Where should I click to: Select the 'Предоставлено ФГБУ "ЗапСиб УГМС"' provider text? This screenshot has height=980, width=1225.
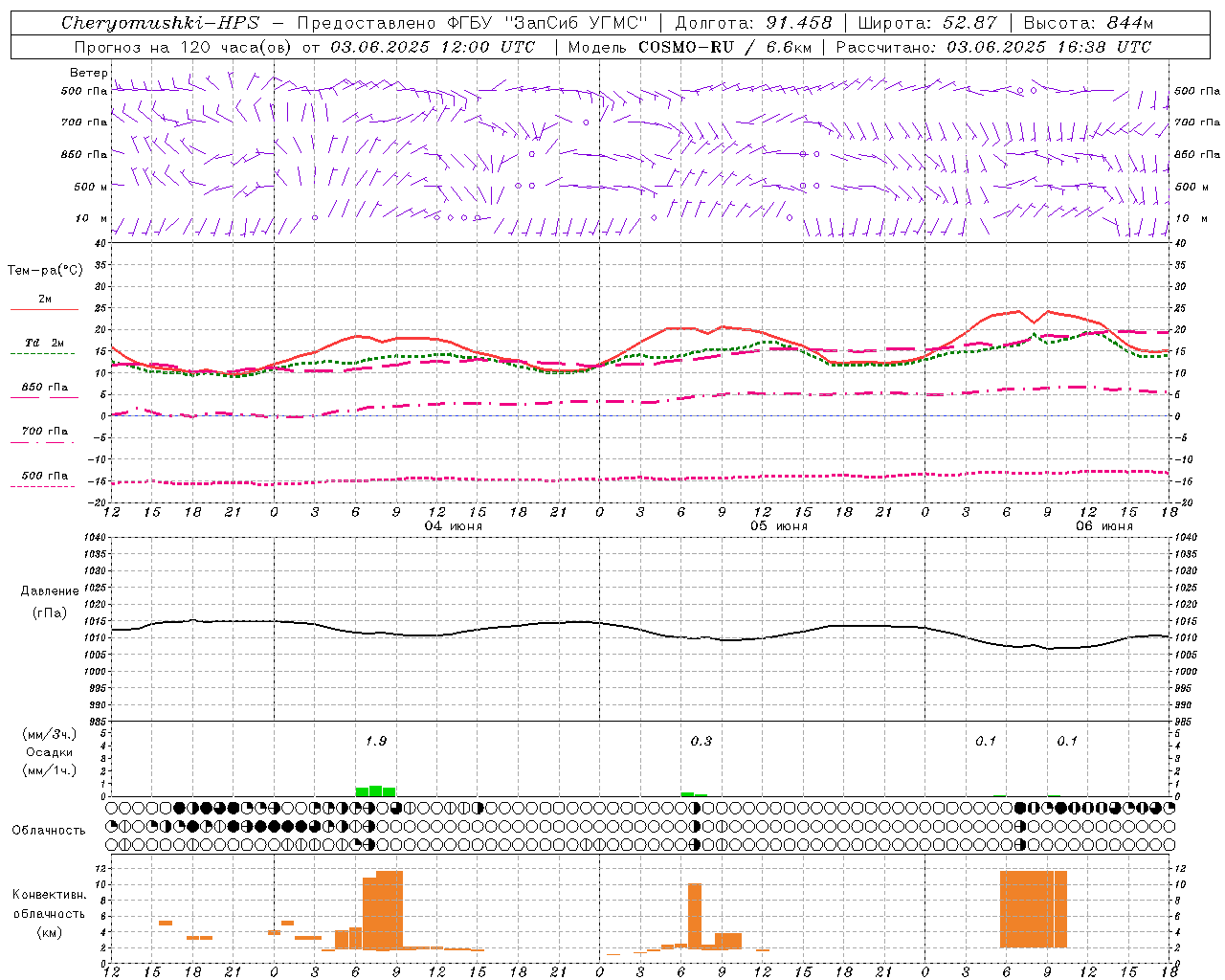[473, 23]
